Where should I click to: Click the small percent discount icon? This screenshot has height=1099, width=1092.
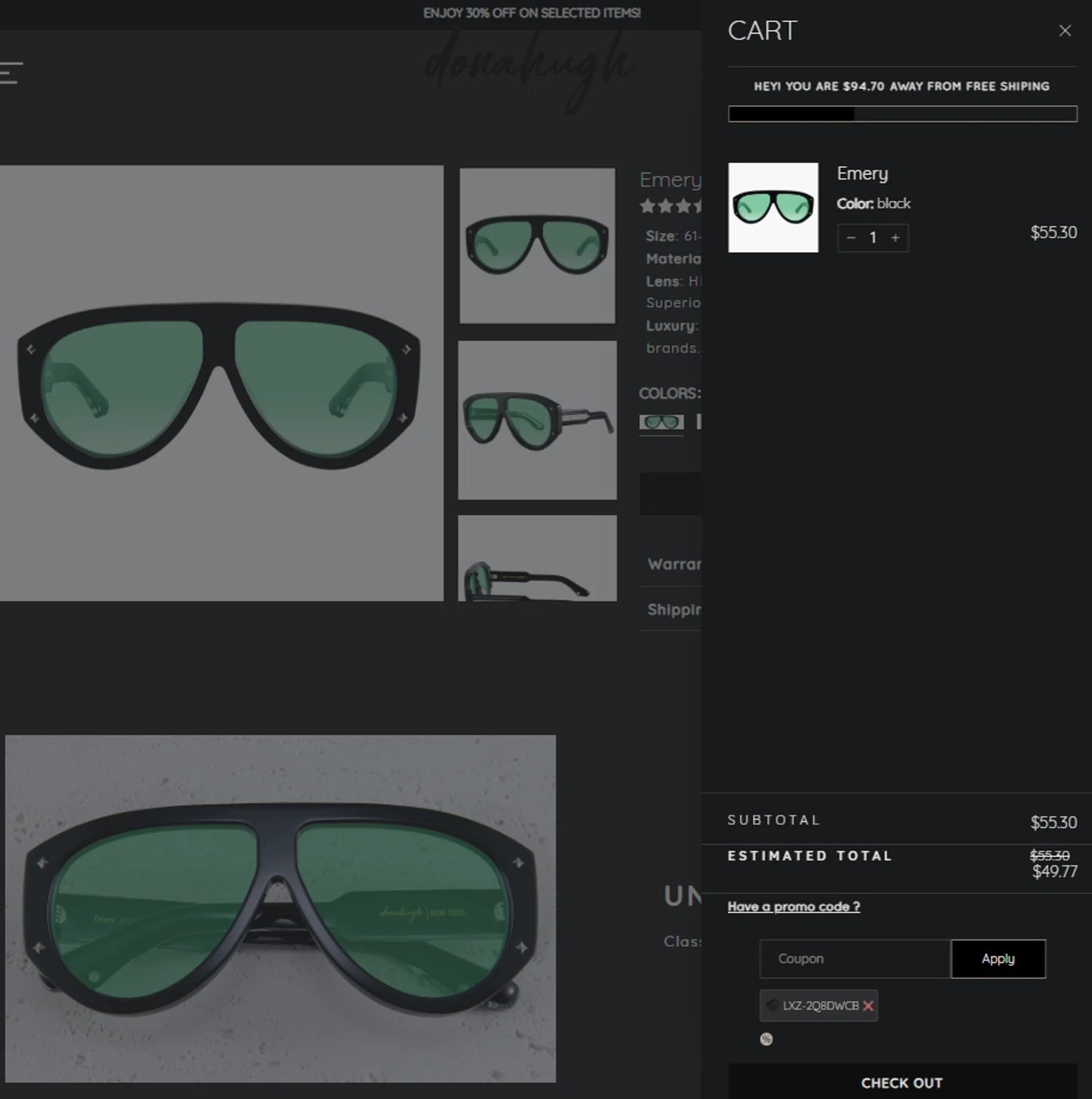766,1039
